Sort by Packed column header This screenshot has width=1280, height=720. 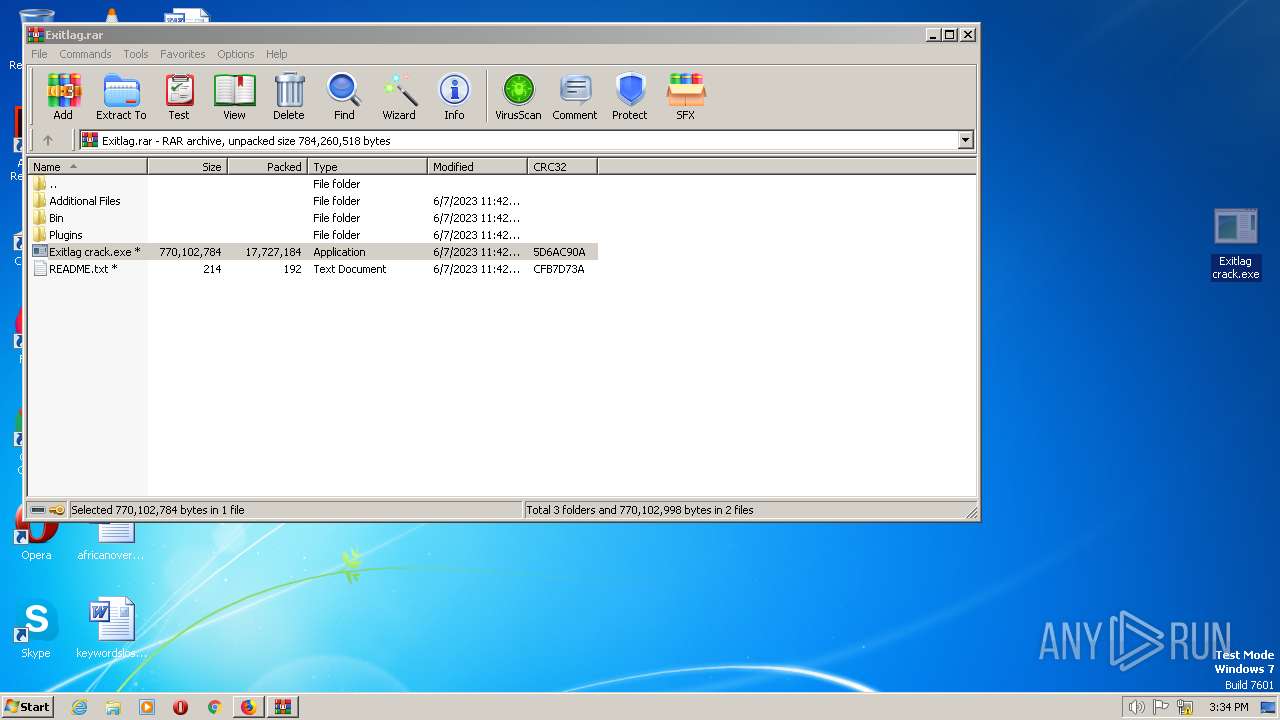pyautogui.click(x=268, y=167)
